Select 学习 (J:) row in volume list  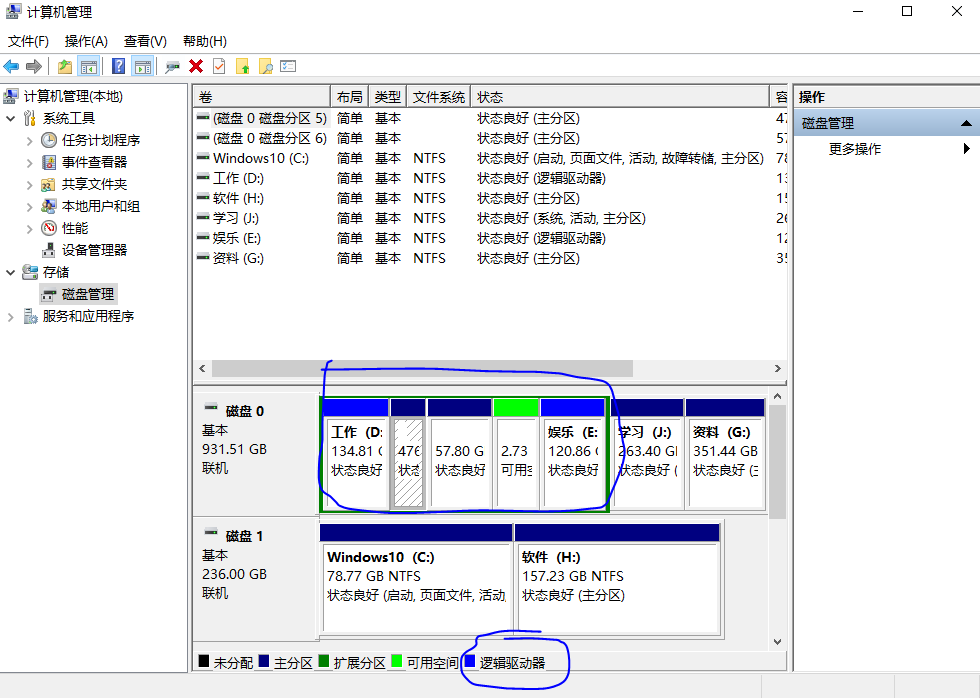pos(490,218)
